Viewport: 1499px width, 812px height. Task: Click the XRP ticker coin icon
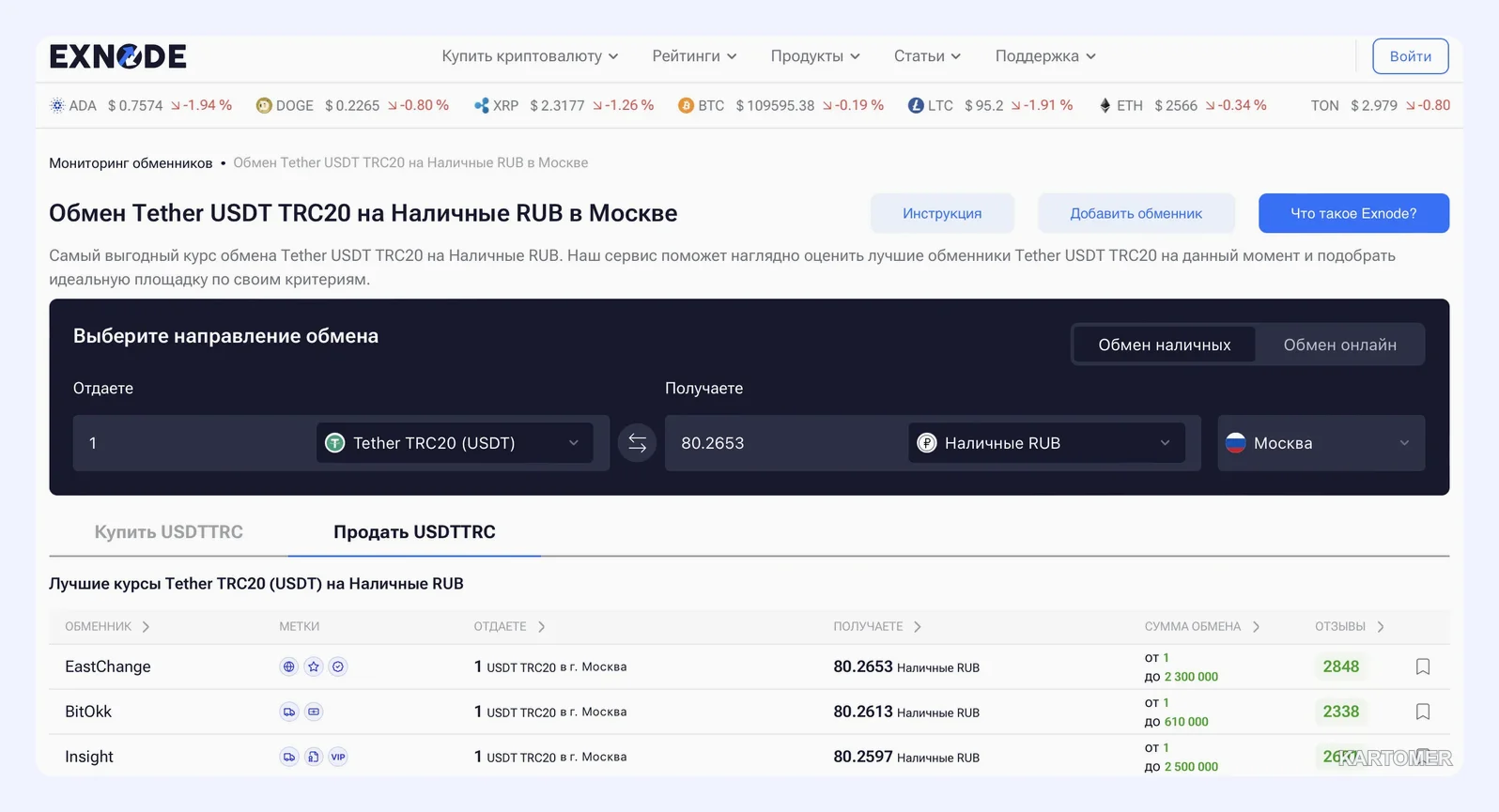coord(482,105)
